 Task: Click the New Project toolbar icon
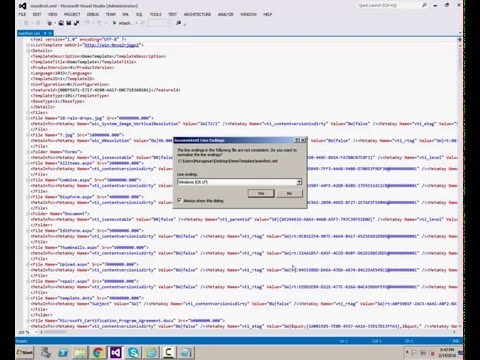50,23
